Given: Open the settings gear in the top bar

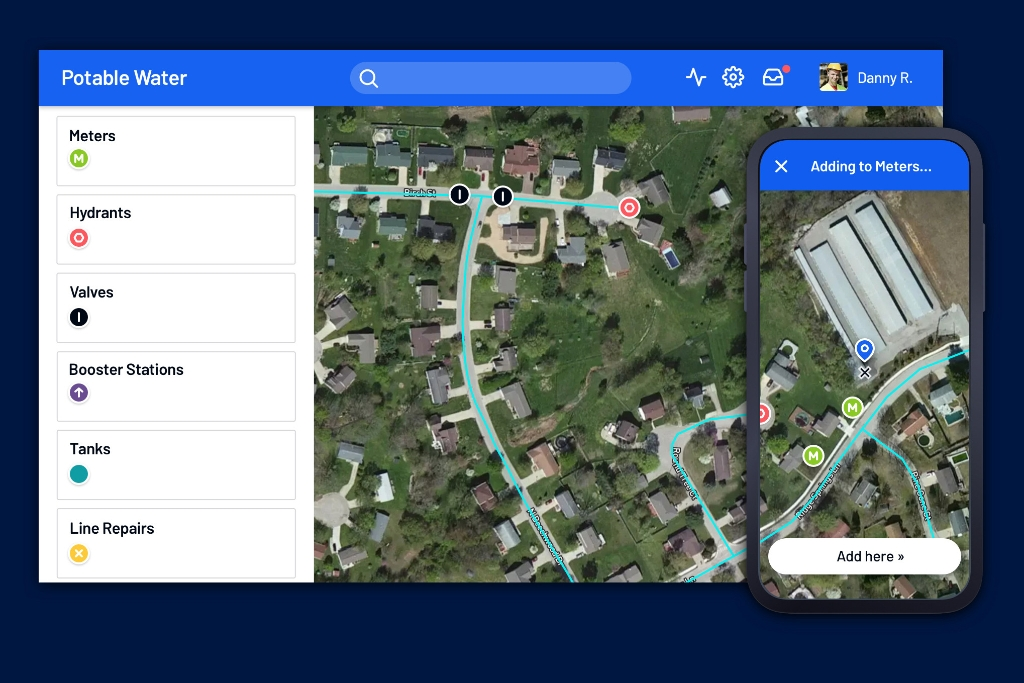Looking at the screenshot, I should coord(733,77).
